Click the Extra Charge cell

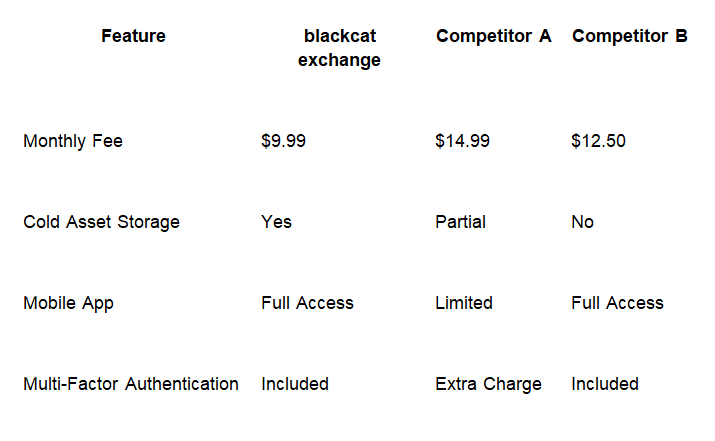click(x=488, y=384)
